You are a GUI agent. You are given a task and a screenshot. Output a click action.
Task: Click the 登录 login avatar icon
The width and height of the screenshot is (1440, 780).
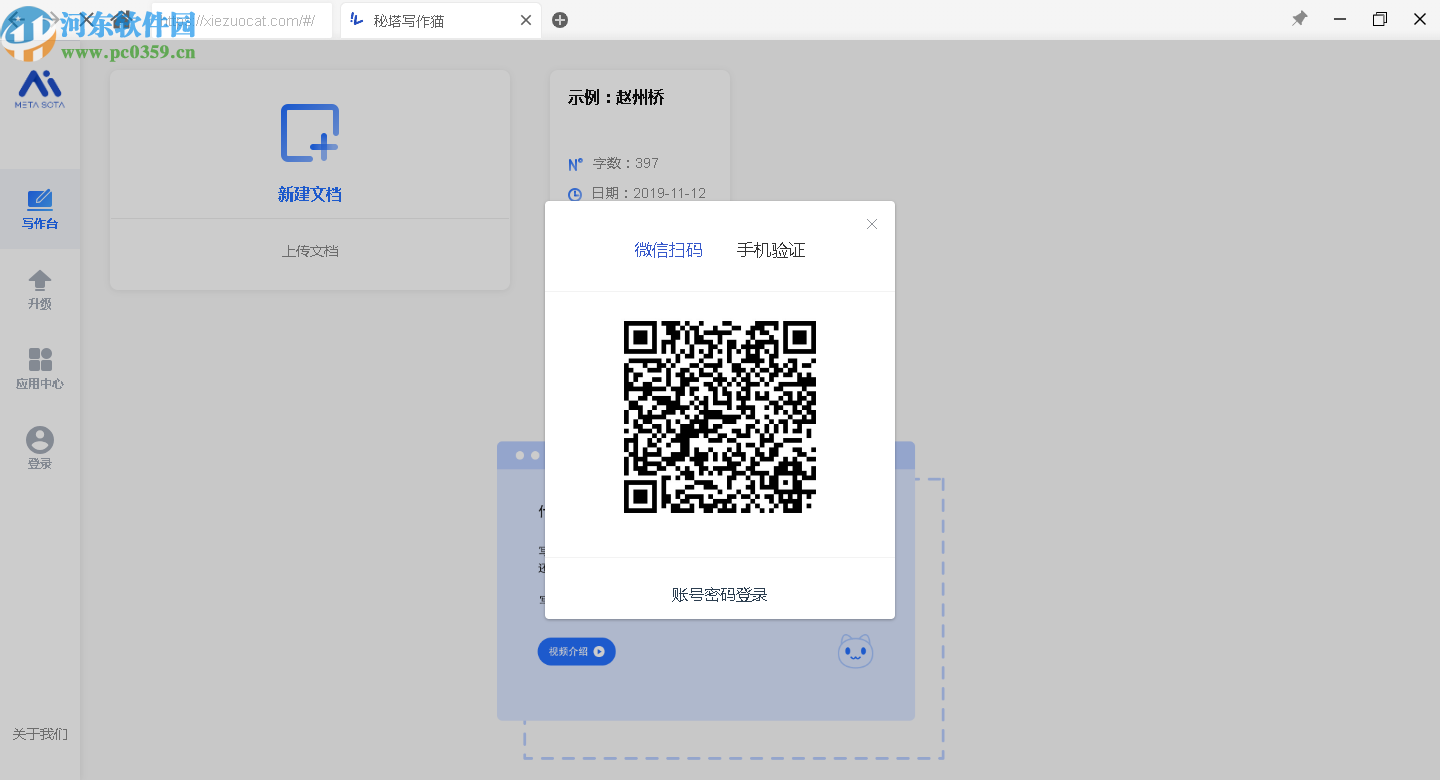point(40,440)
